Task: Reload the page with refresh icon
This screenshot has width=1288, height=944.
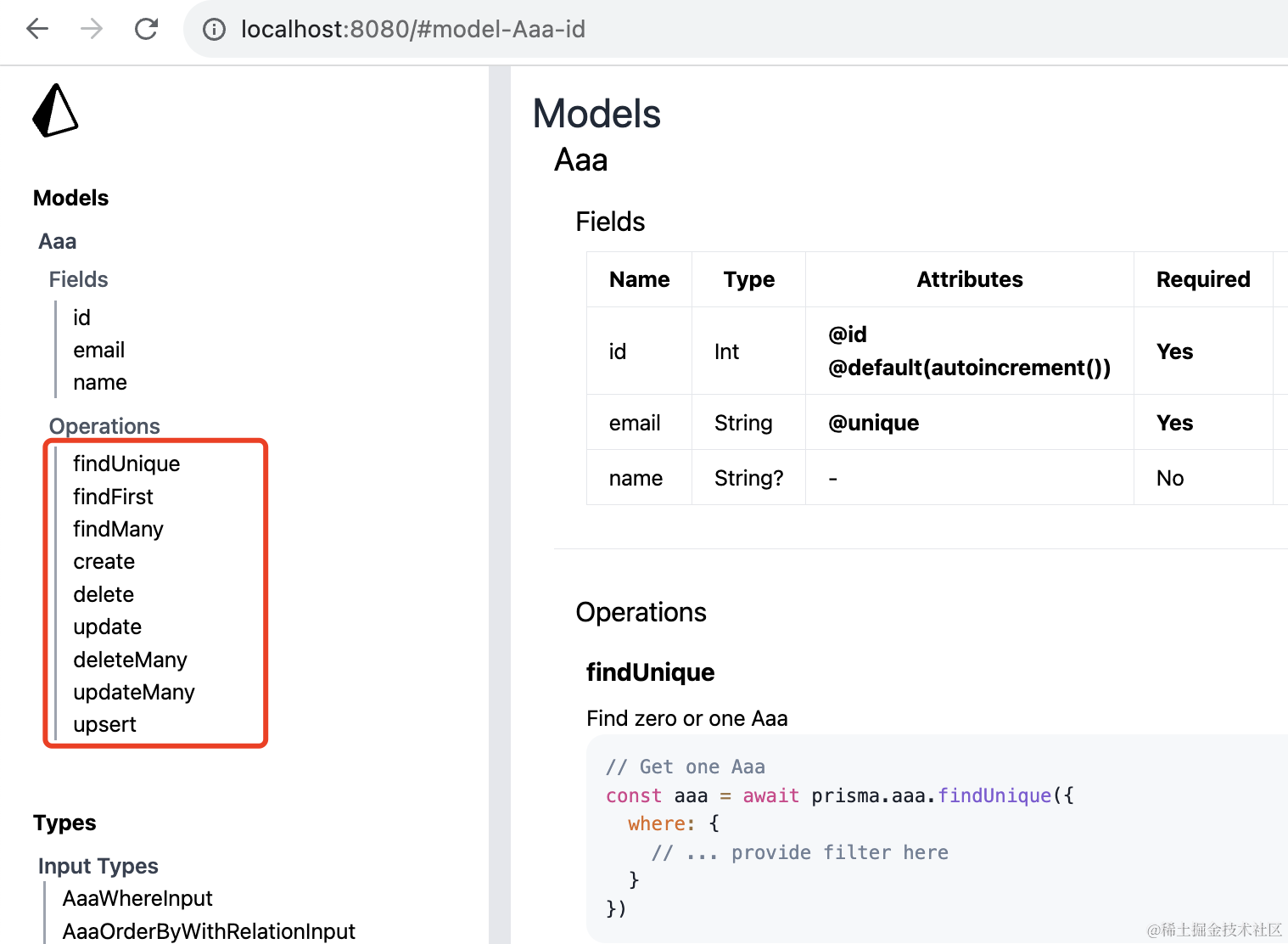Action: [x=147, y=29]
